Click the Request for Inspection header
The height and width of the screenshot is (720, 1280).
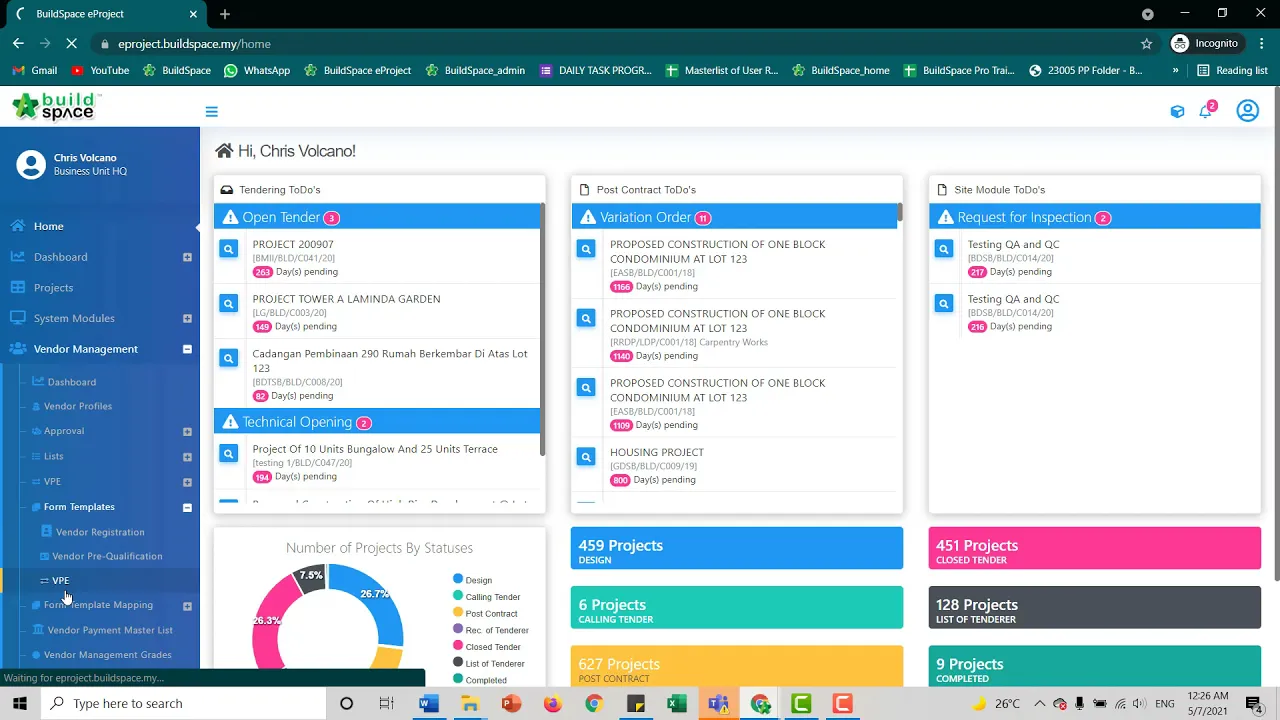[1095, 217]
